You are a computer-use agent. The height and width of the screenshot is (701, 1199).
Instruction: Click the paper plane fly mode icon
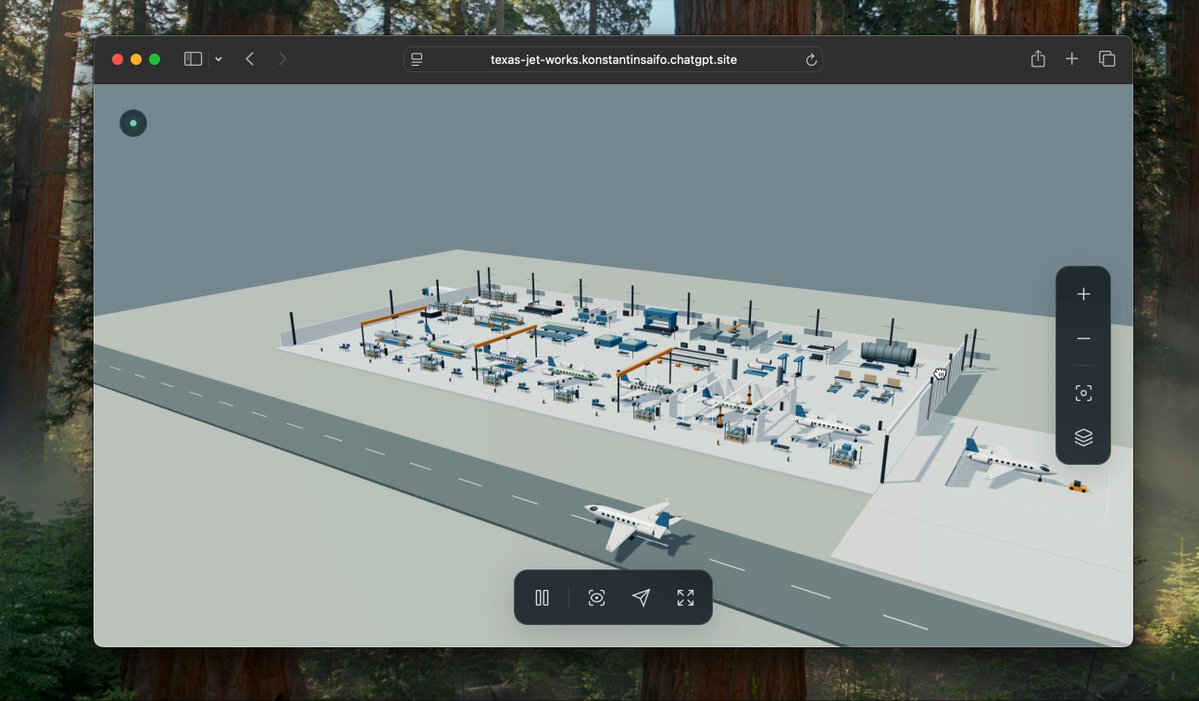click(x=641, y=598)
